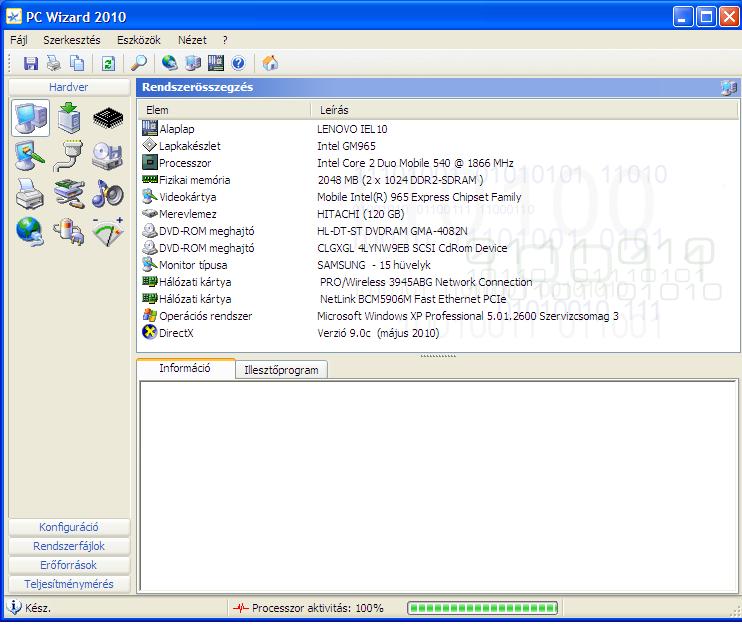Click the Save (floppy disk) toolbar icon
Image resolution: width=742 pixels, height=625 pixels.
pos(31,63)
